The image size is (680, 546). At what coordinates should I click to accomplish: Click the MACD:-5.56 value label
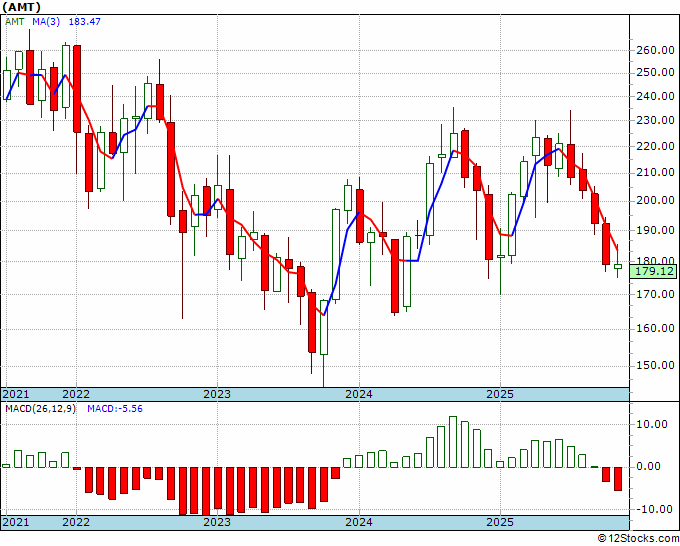click(115, 409)
